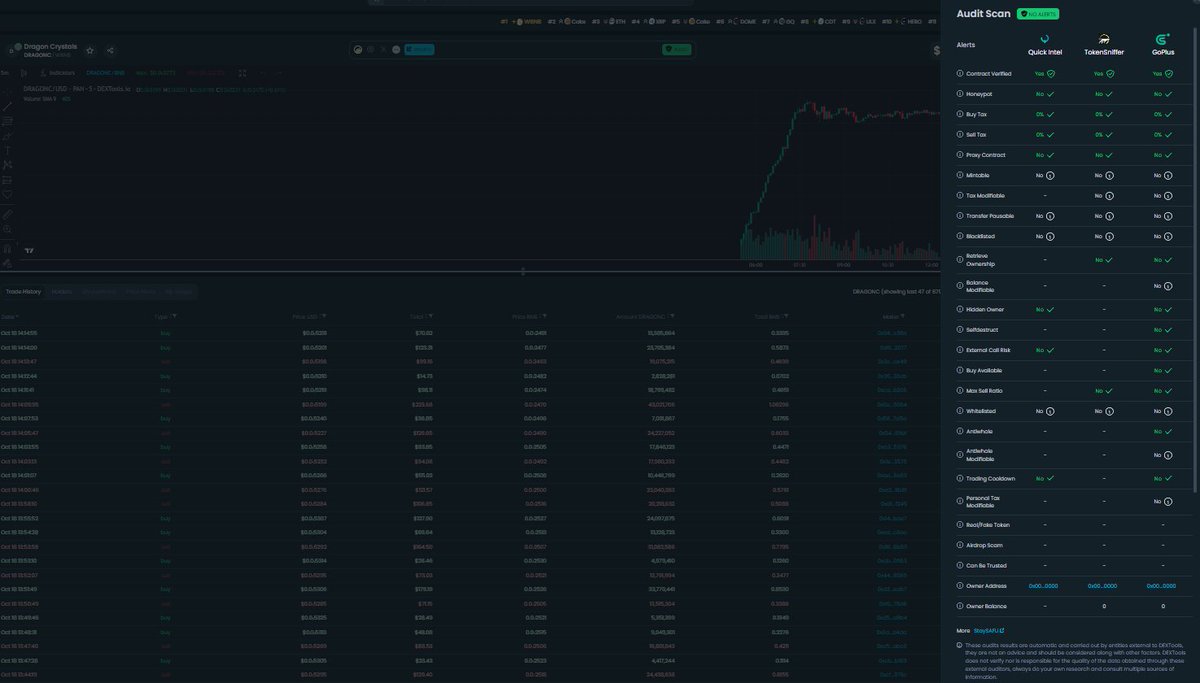Image resolution: width=1200 pixels, height=683 pixels.
Task: Open the Total column filter
Action: [x=430, y=316]
